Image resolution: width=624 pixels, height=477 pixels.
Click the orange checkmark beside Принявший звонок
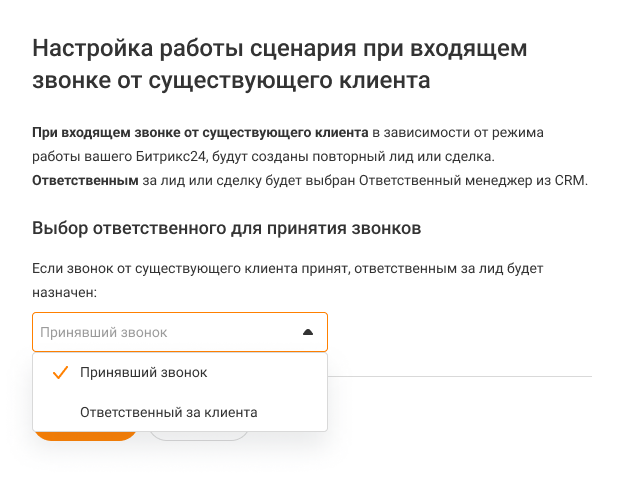pos(59,372)
